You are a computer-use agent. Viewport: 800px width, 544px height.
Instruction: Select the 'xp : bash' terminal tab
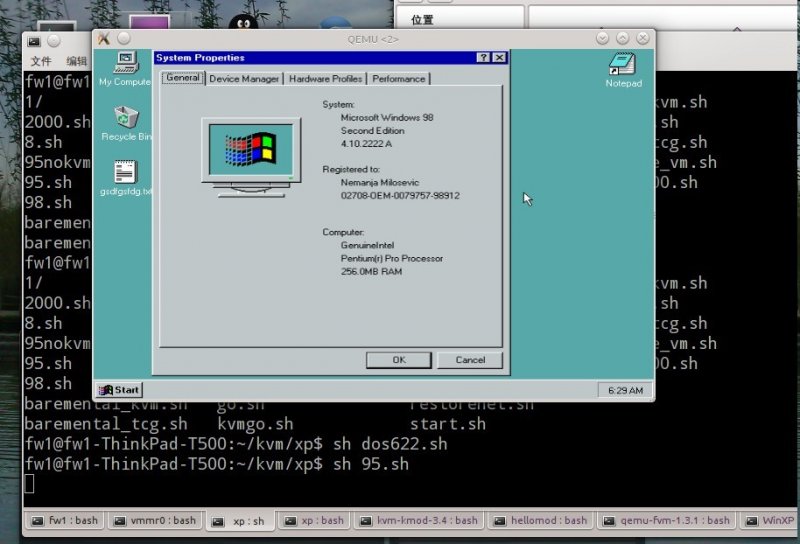click(x=314, y=521)
